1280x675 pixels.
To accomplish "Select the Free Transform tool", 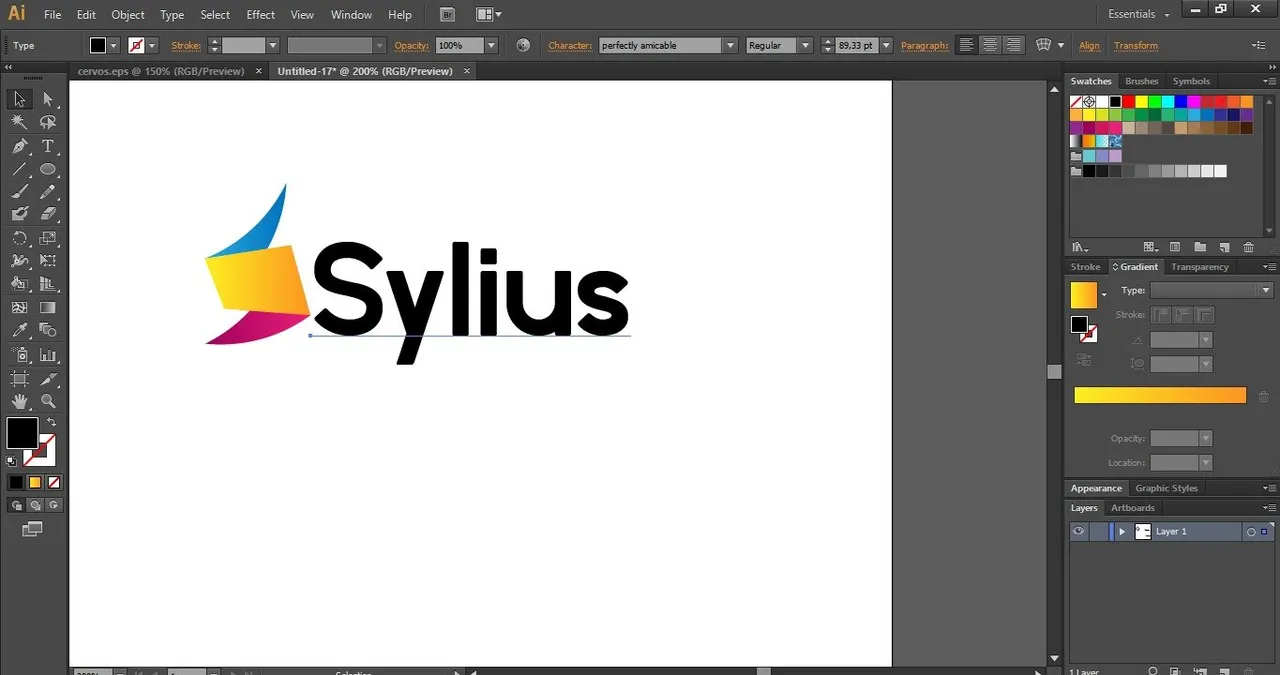I will [x=48, y=261].
